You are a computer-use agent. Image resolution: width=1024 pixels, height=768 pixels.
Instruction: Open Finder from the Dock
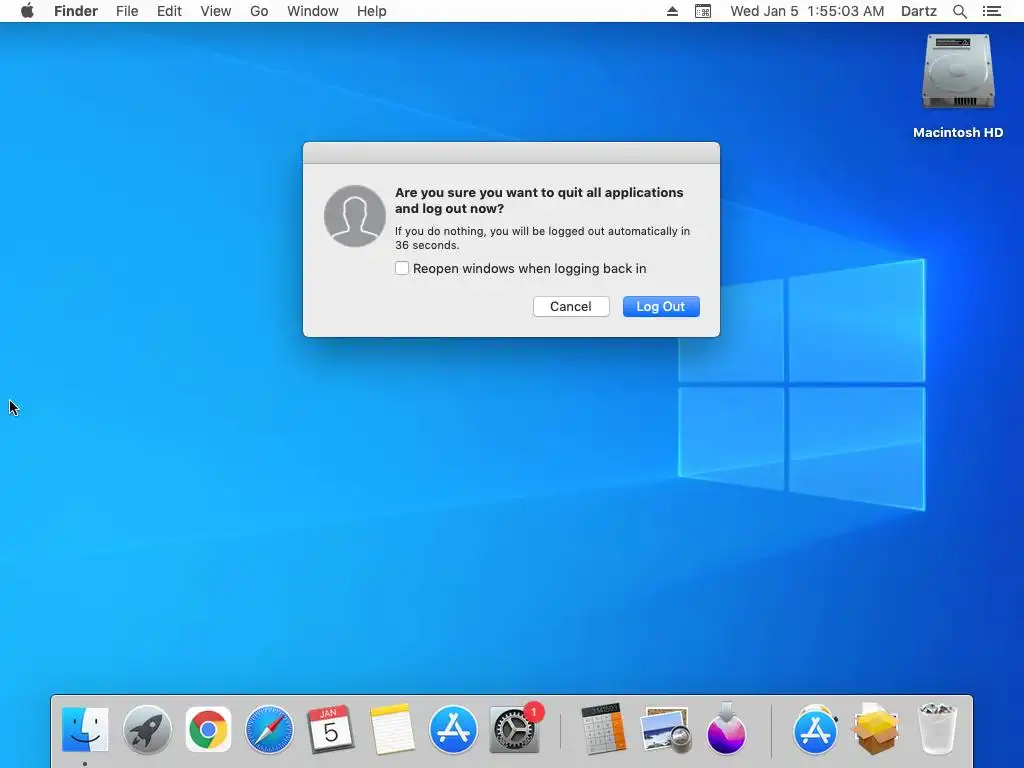(x=85, y=729)
